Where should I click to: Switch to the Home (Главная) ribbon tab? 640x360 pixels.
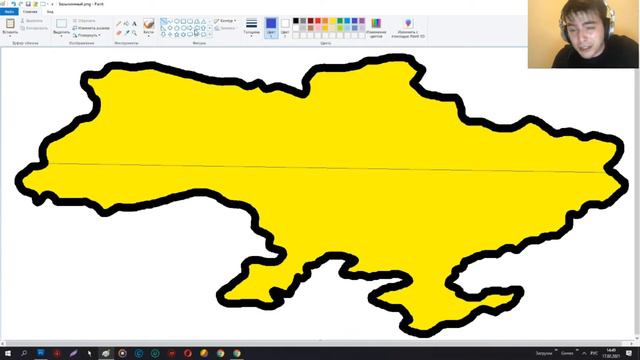coord(30,11)
